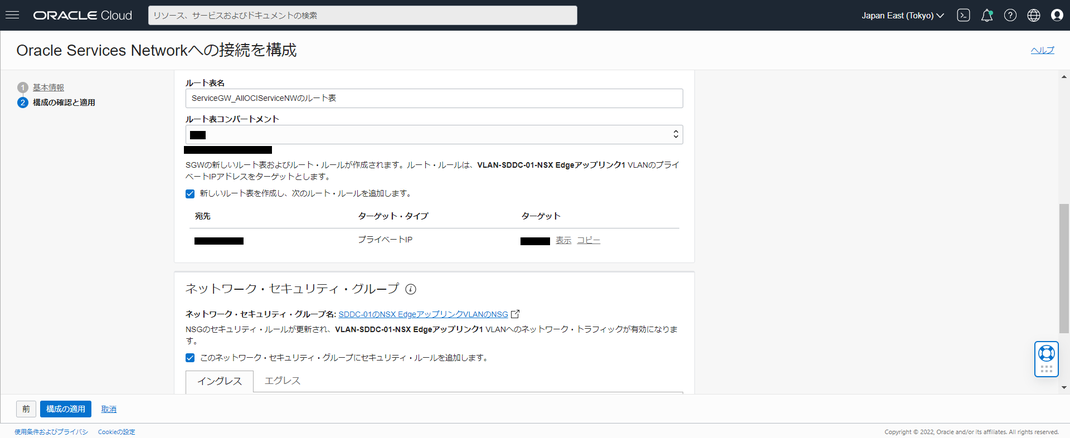Screen dimensions: 1070x438
Task: Click the external link icon after NSG name
Action: click(516, 314)
